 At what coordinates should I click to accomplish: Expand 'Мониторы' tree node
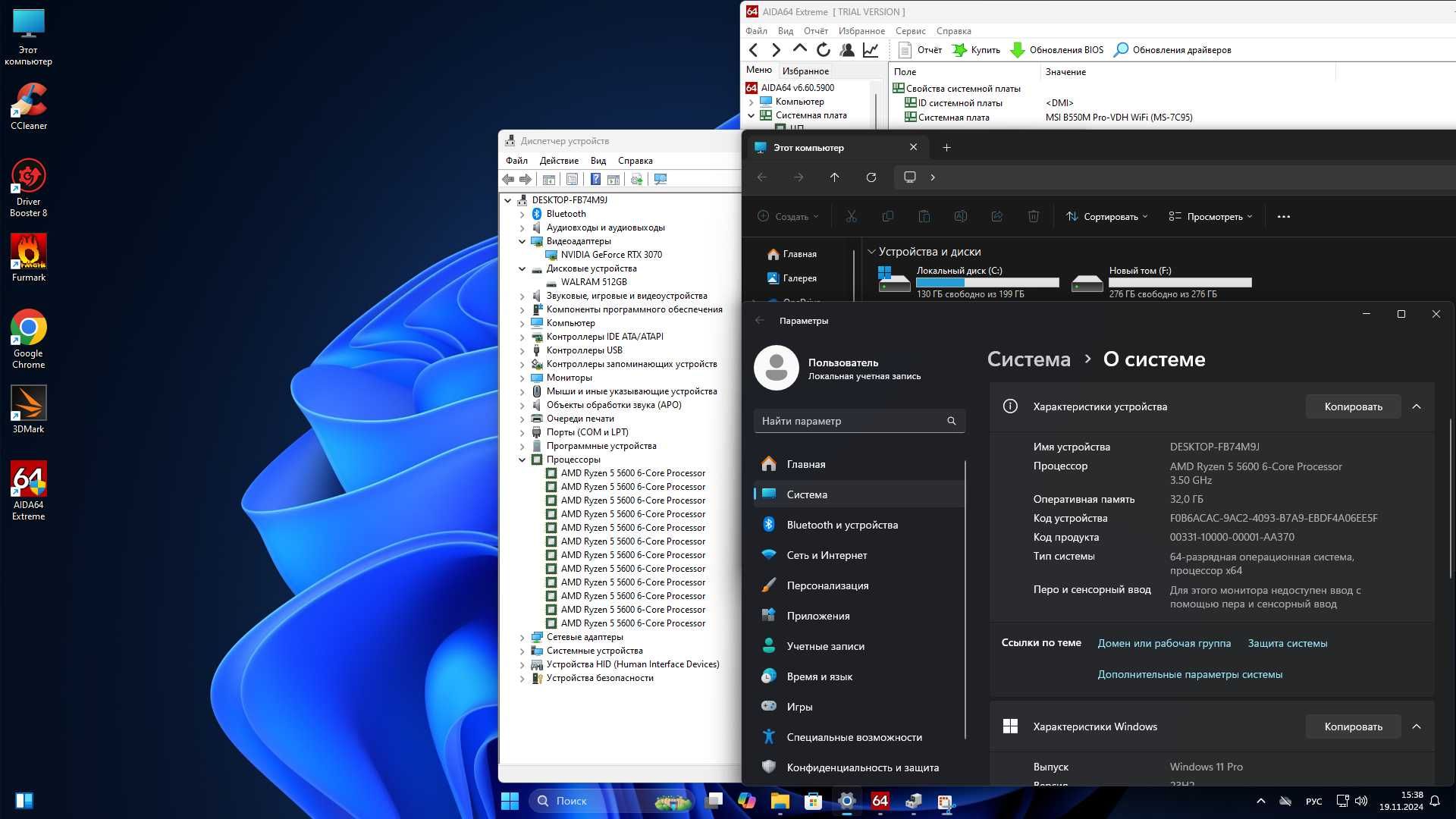click(522, 378)
